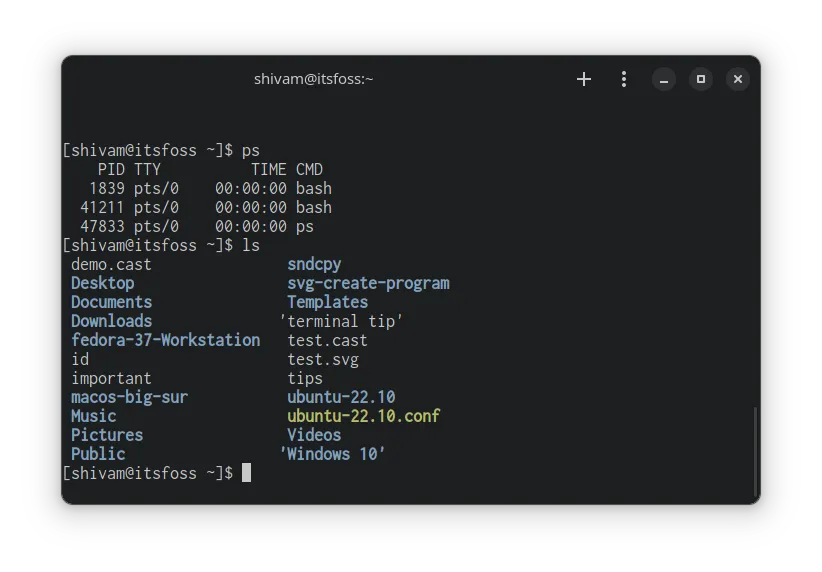Open a new tab with plus icon

pyautogui.click(x=584, y=79)
